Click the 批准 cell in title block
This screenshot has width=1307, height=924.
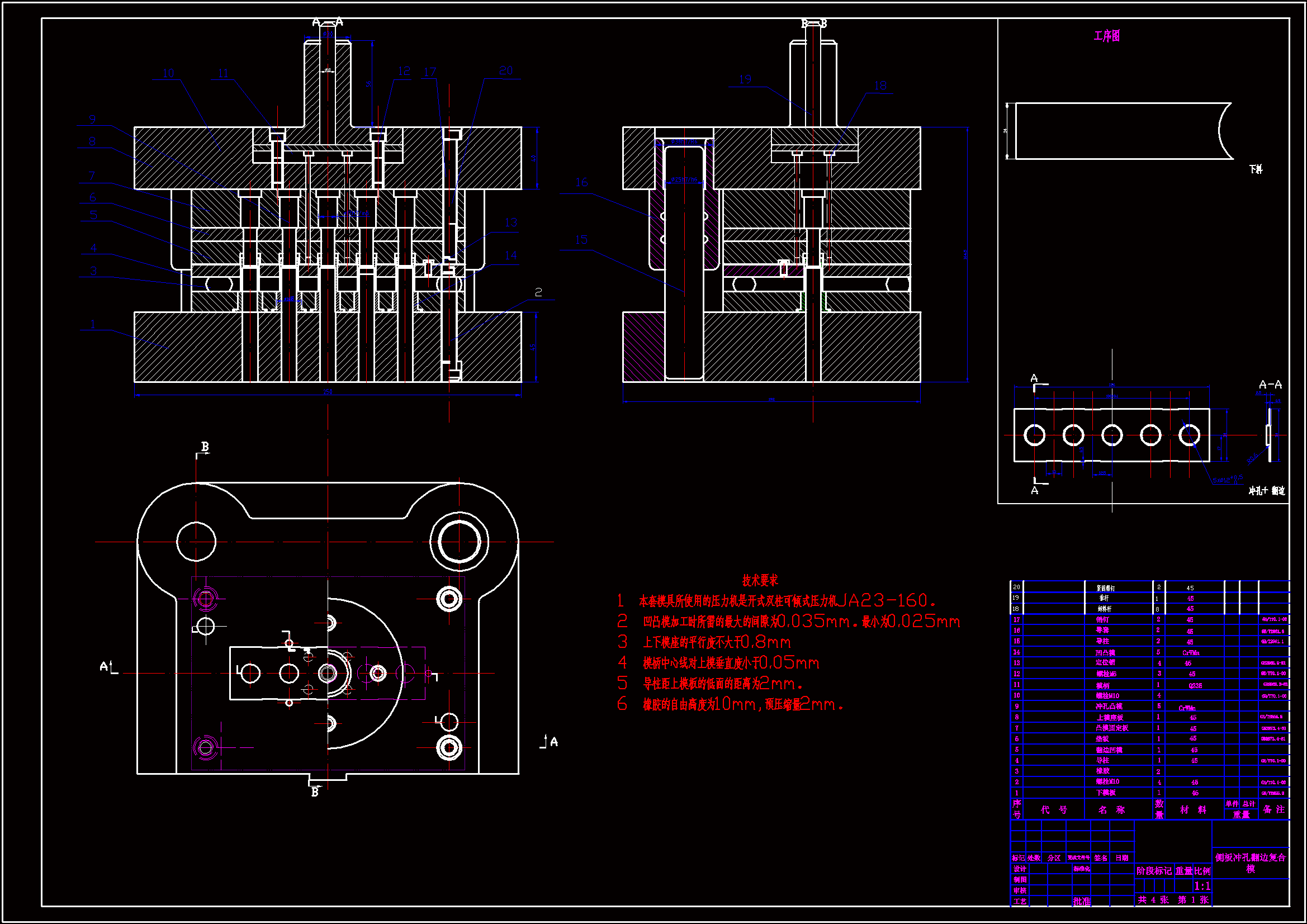[1082, 901]
